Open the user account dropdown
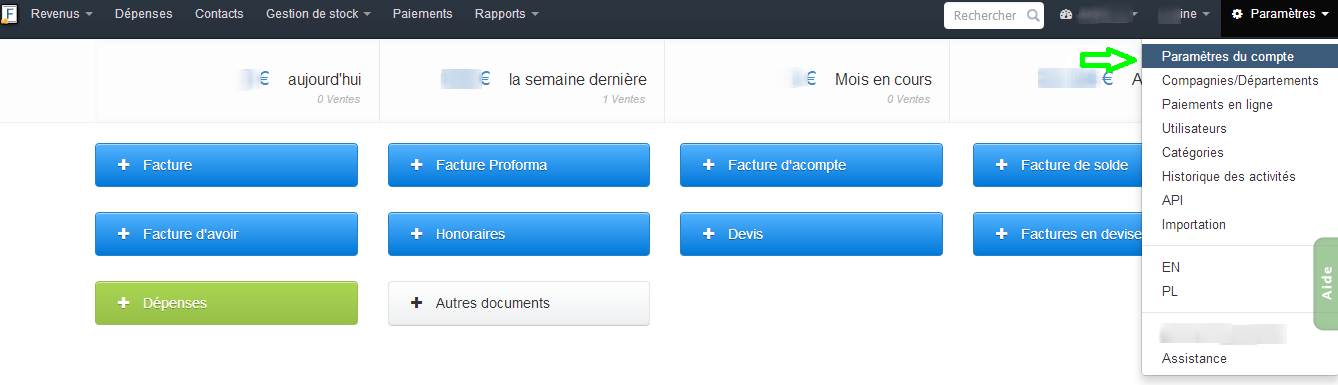Image resolution: width=1338 pixels, height=385 pixels. [1184, 15]
